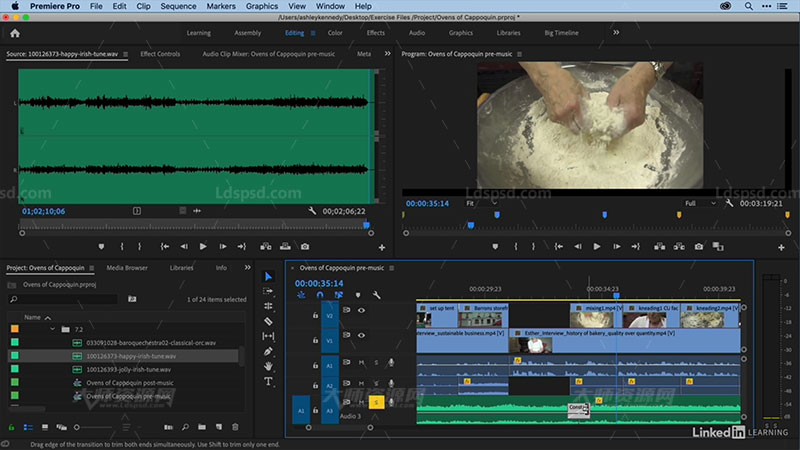Open Audio Clip Mixer tab
Viewport: 800px width, 450px height.
tap(269, 54)
